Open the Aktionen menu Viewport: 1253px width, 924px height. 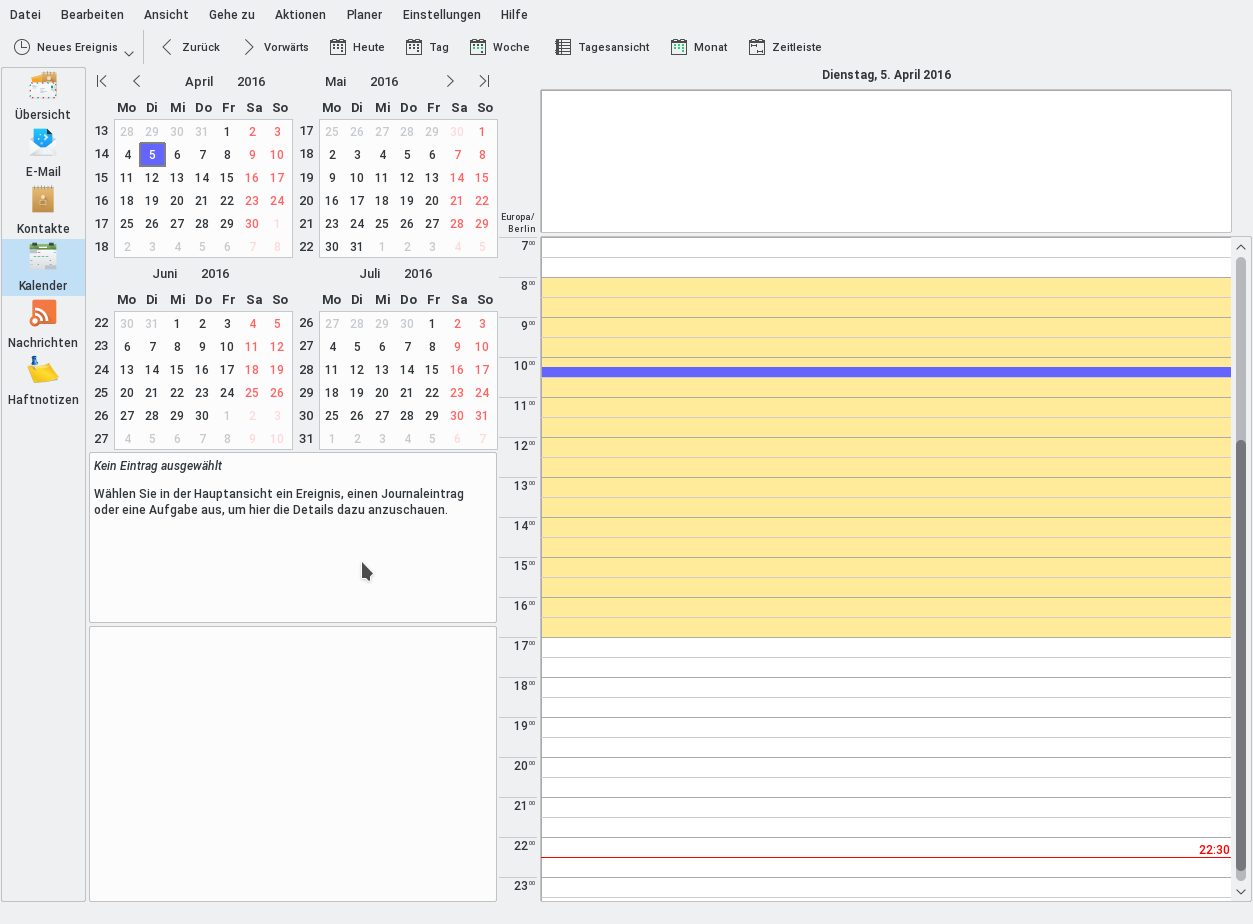coord(301,15)
